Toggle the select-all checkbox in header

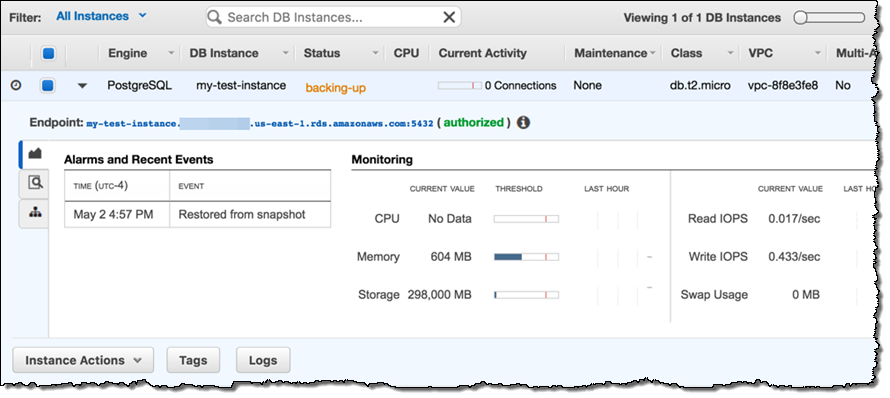point(48,53)
